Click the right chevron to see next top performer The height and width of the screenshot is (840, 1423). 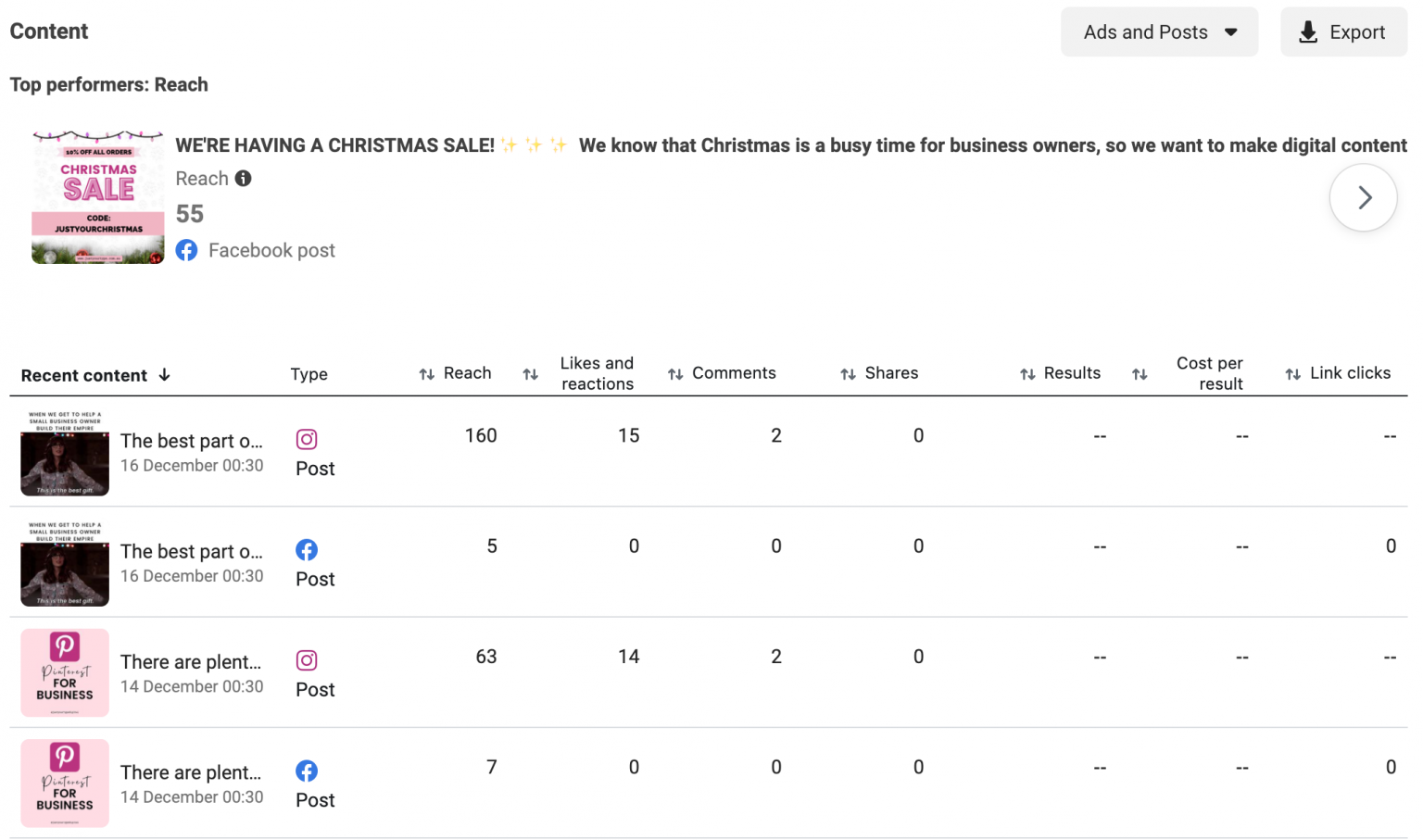tap(1363, 197)
